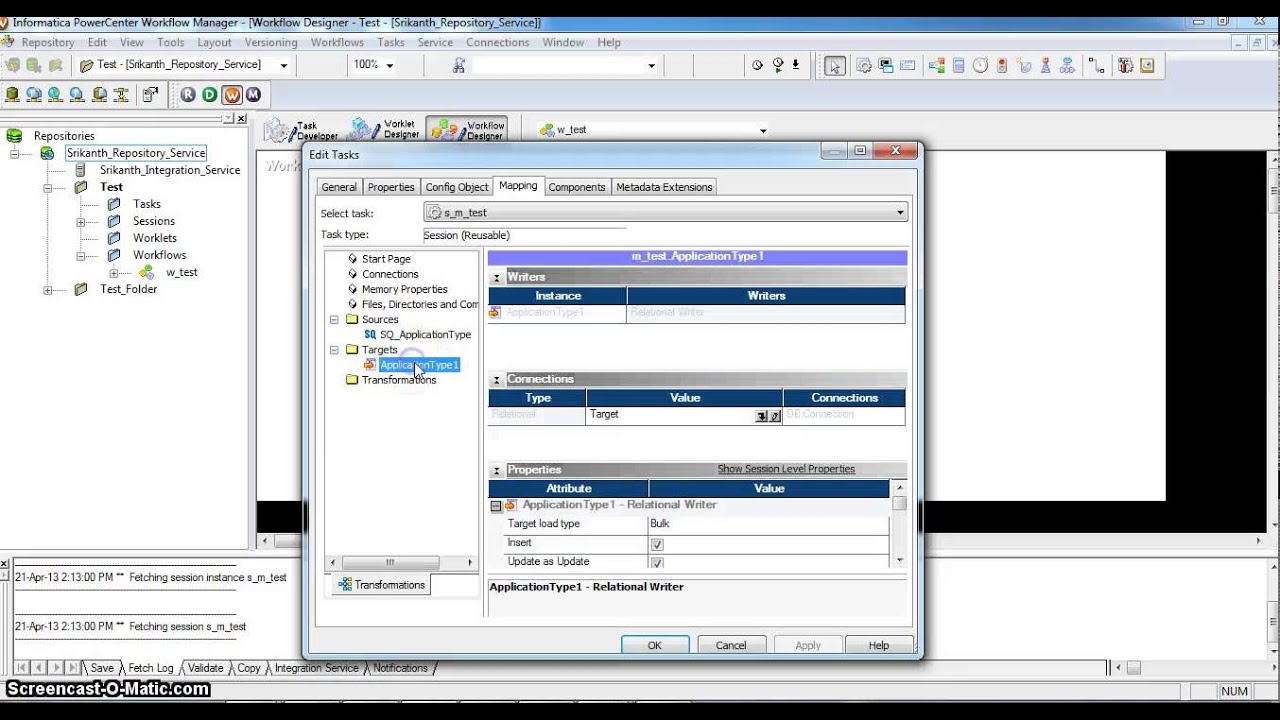Viewport: 1280px width, 720px height.
Task: Click the Bulk value for Target load type
Action: click(768, 524)
